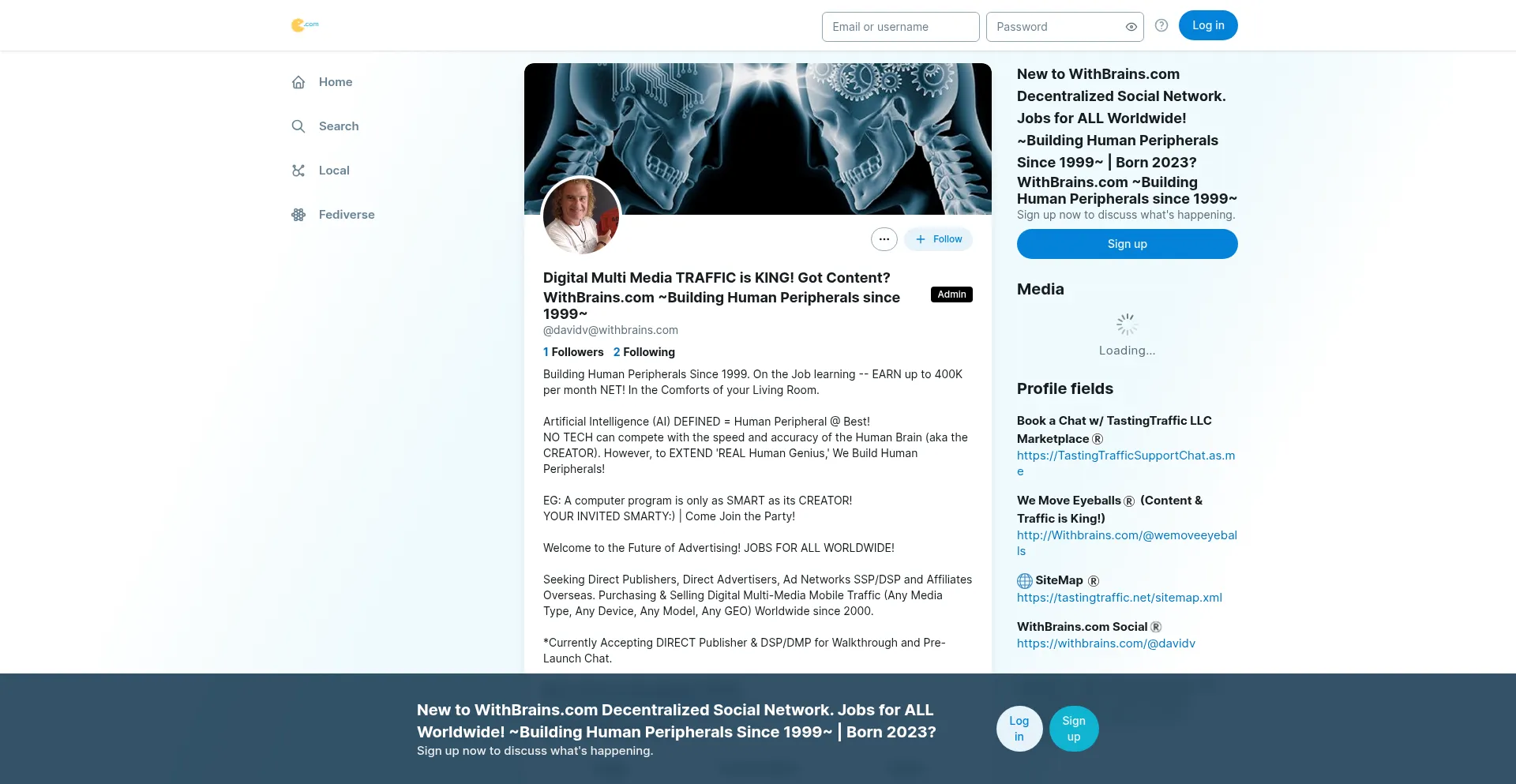Open the TastingTrafficSupportChat.as.me link

coord(1126,463)
